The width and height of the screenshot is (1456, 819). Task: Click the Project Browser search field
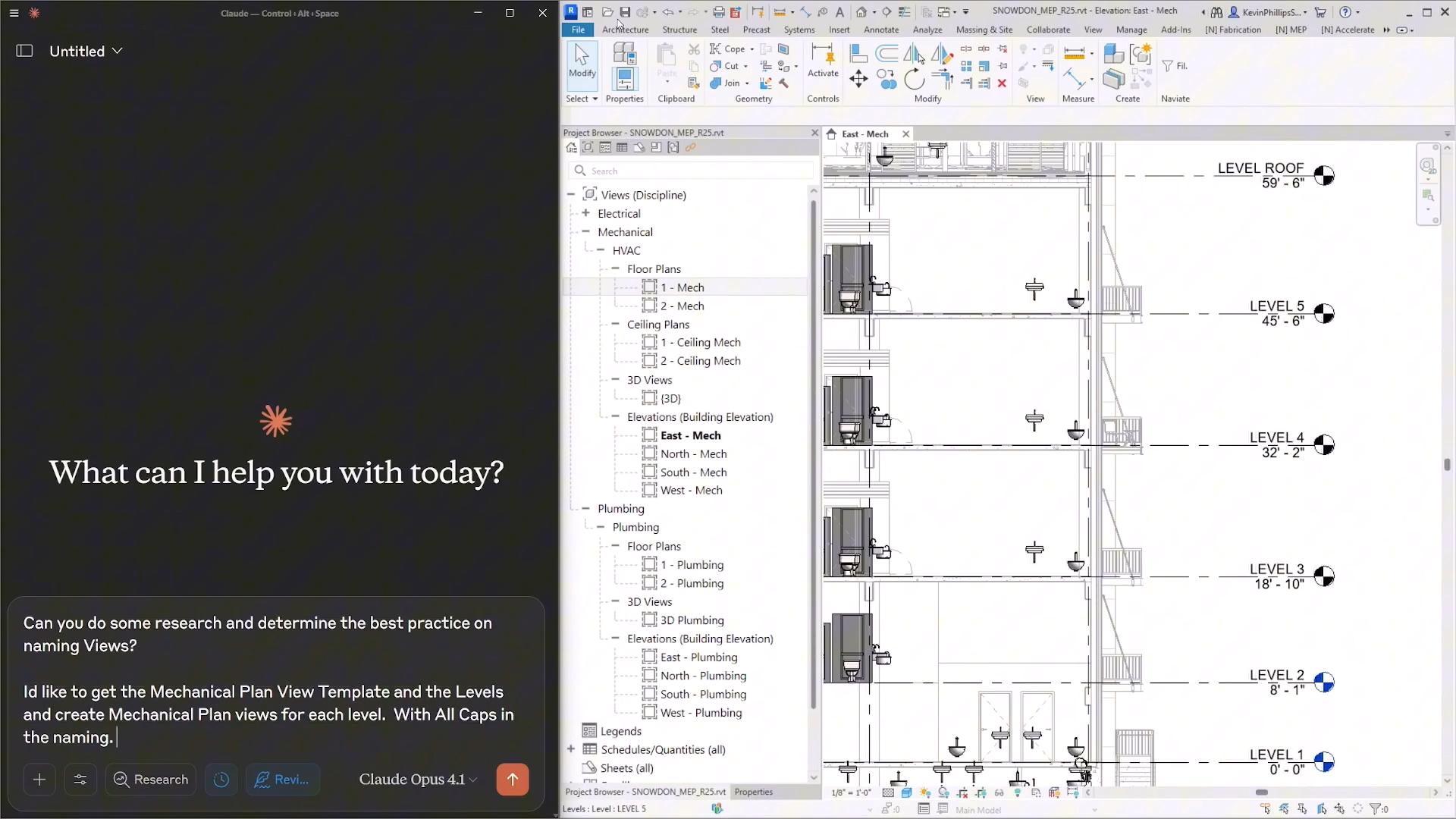point(690,171)
